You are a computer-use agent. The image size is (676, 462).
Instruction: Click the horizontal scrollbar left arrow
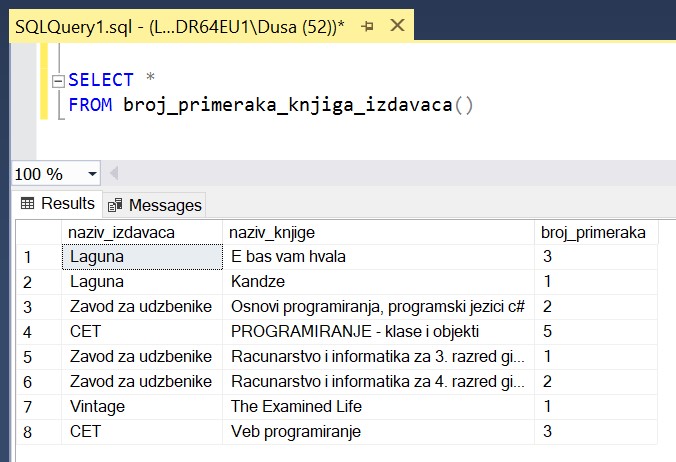112,173
